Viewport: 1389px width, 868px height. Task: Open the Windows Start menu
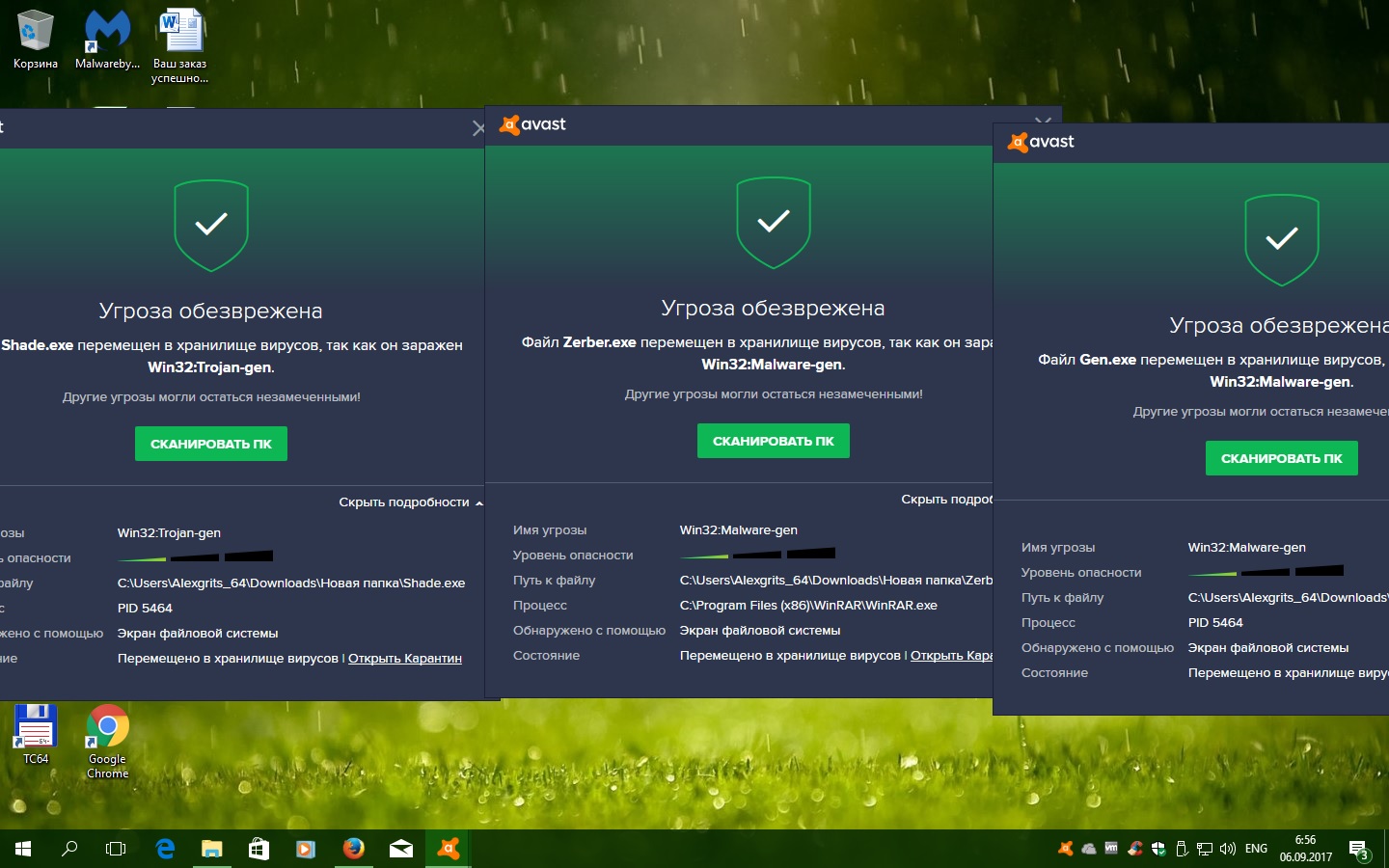[23, 849]
